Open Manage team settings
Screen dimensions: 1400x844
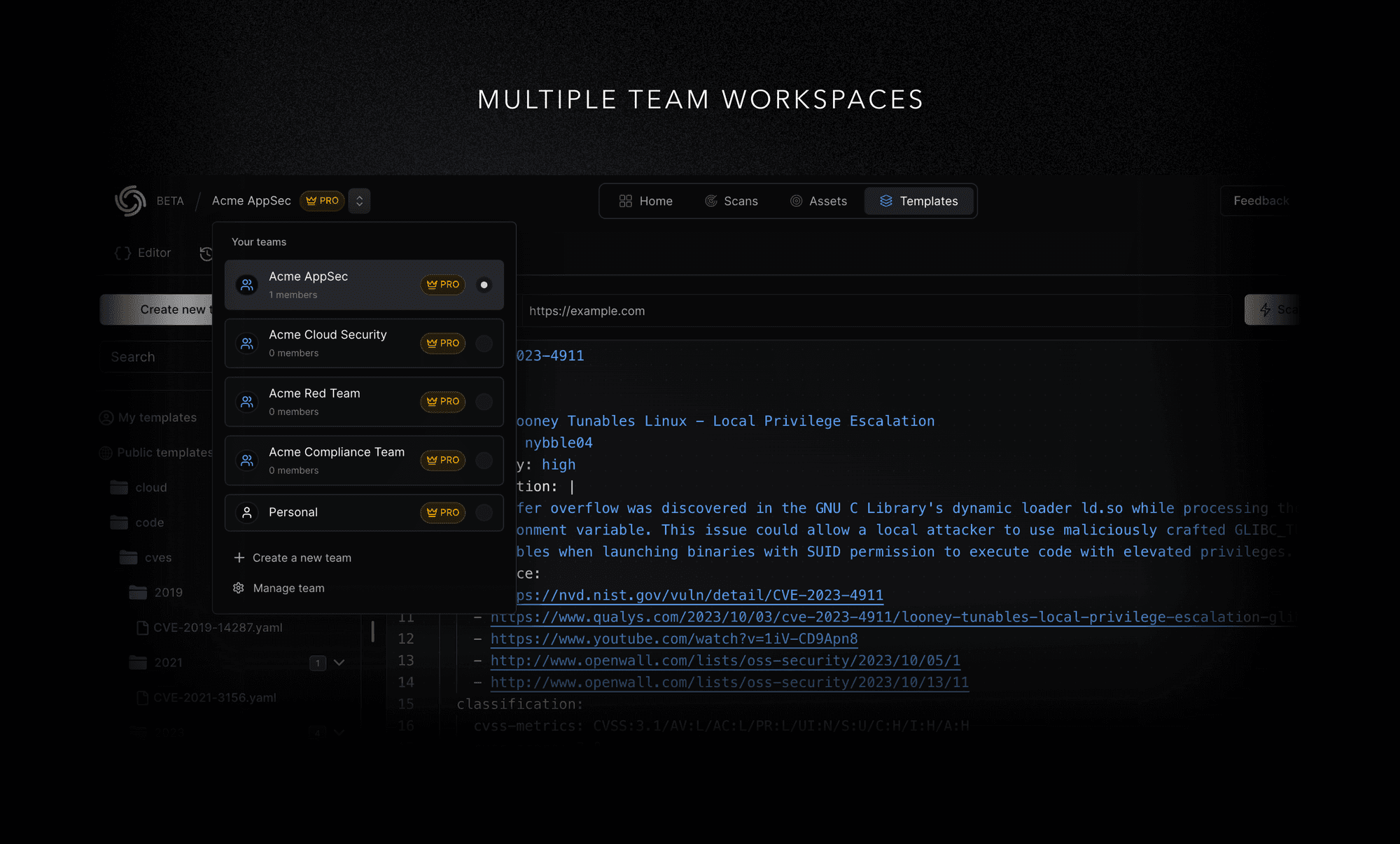pos(279,588)
